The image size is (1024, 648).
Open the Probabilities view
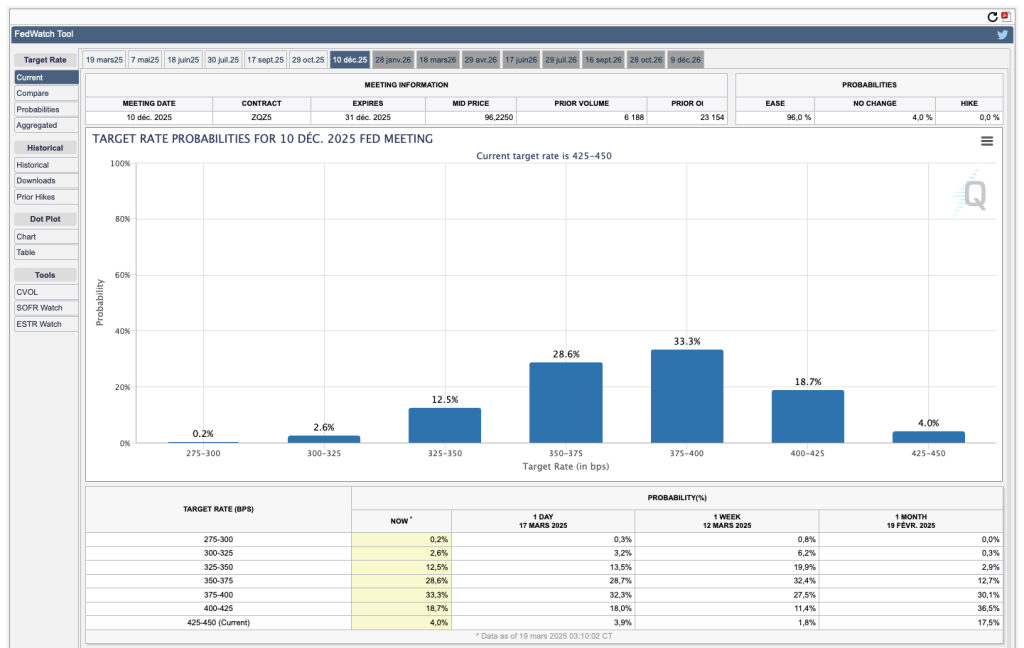coord(46,110)
